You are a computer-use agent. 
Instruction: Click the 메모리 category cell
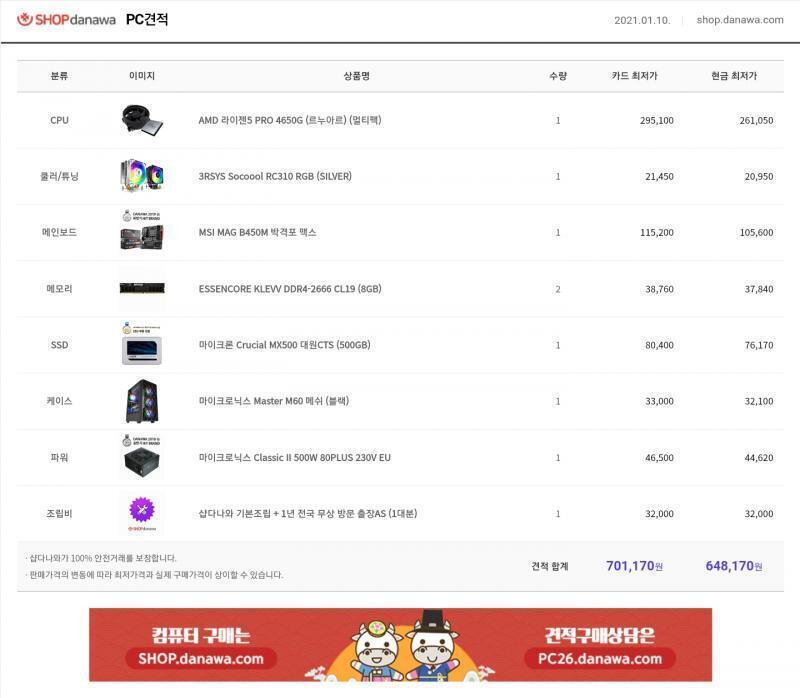[x=59, y=289]
